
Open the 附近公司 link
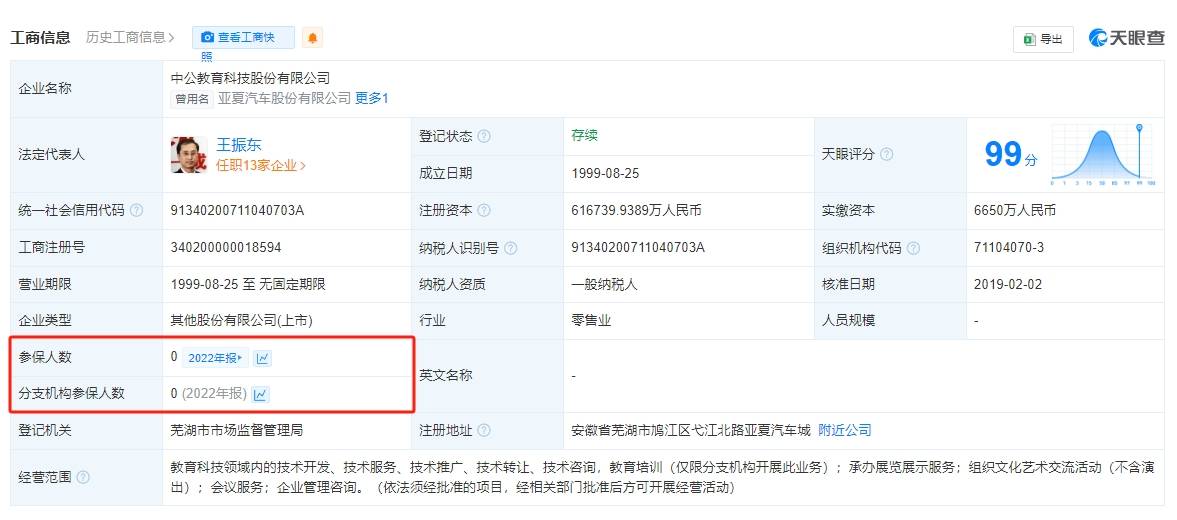[x=844, y=431]
